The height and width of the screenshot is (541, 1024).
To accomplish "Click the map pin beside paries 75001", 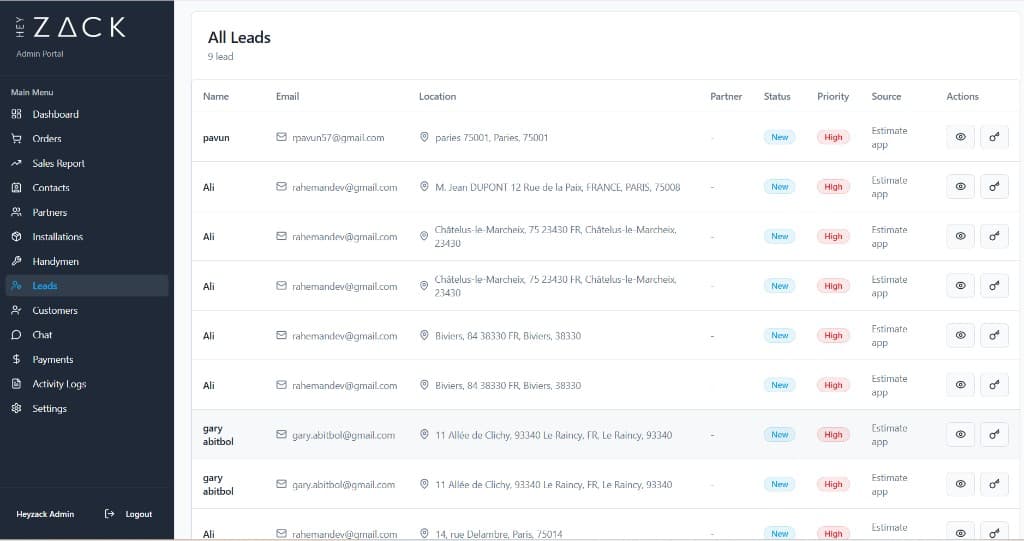I will [x=424, y=137].
